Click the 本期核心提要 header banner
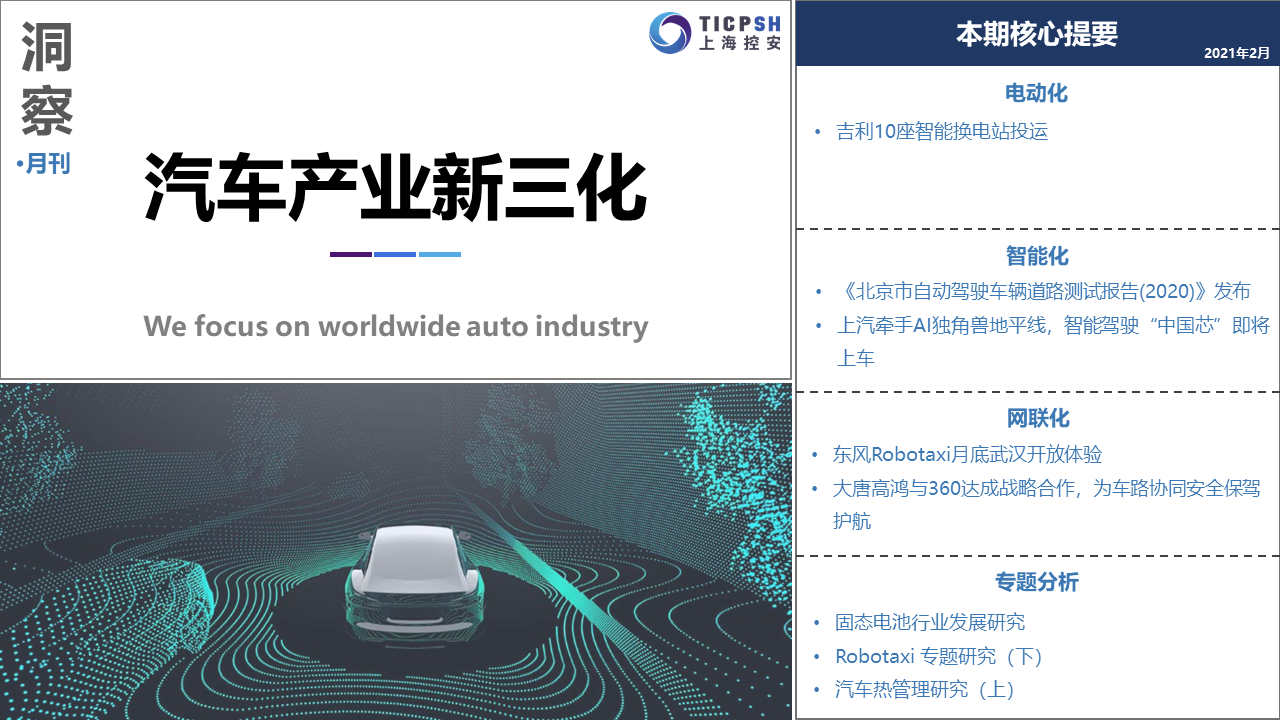Image resolution: width=1280 pixels, height=720 pixels. click(x=1036, y=34)
